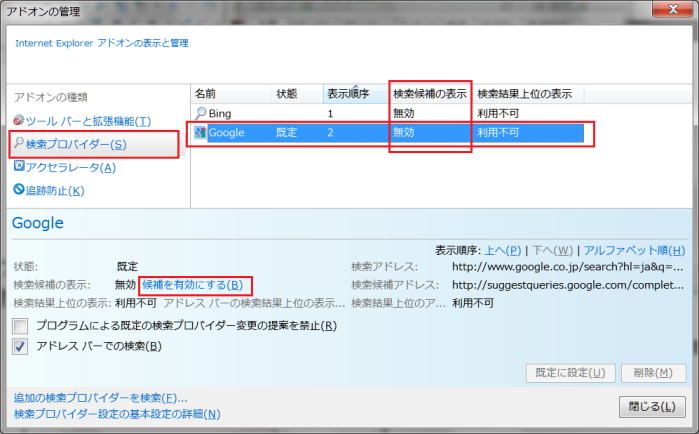Viewport: 699px width, 434px height.
Task: Open the (N) link about search provider preferences
Action: [x=117, y=414]
